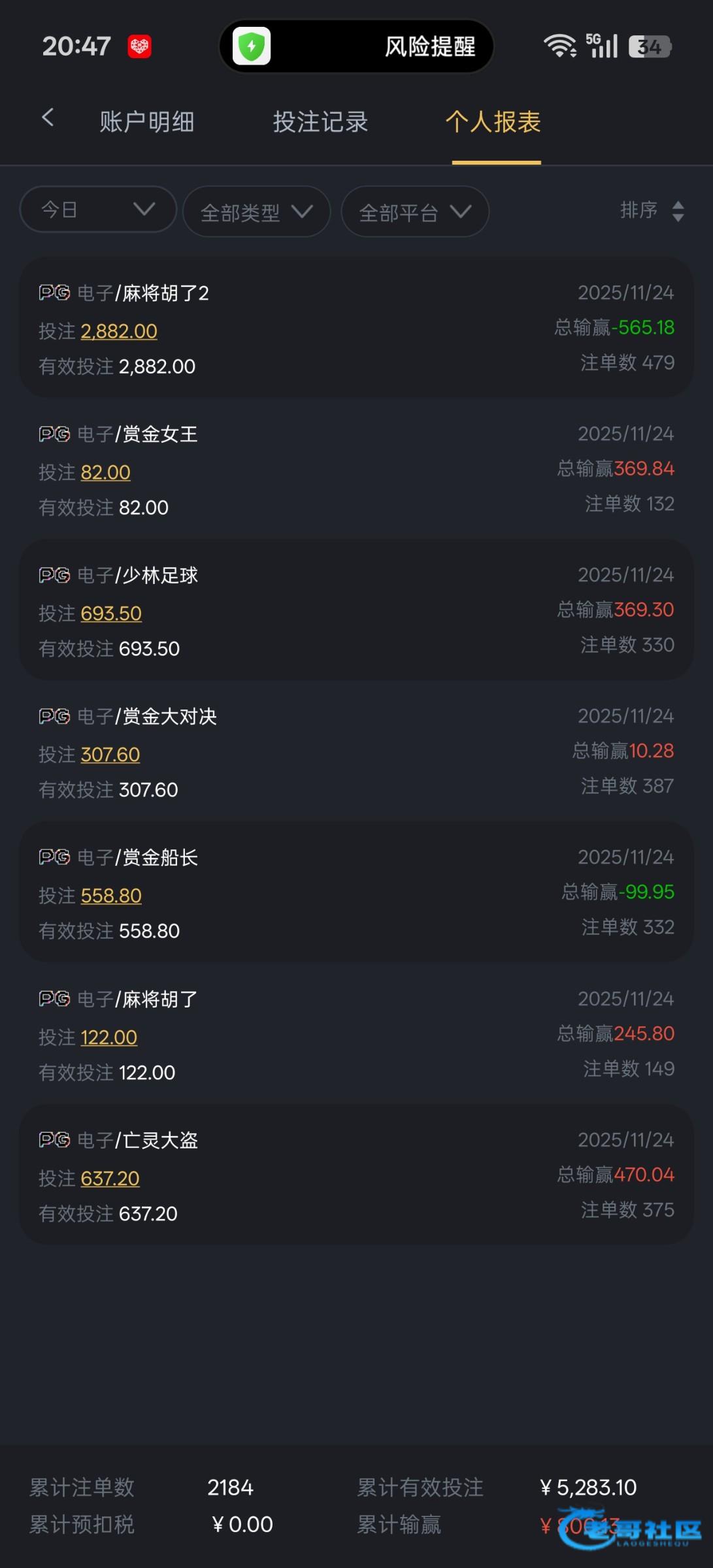Open the 693.50 bet amount link
The width and height of the screenshot is (713, 1568).
tap(111, 613)
